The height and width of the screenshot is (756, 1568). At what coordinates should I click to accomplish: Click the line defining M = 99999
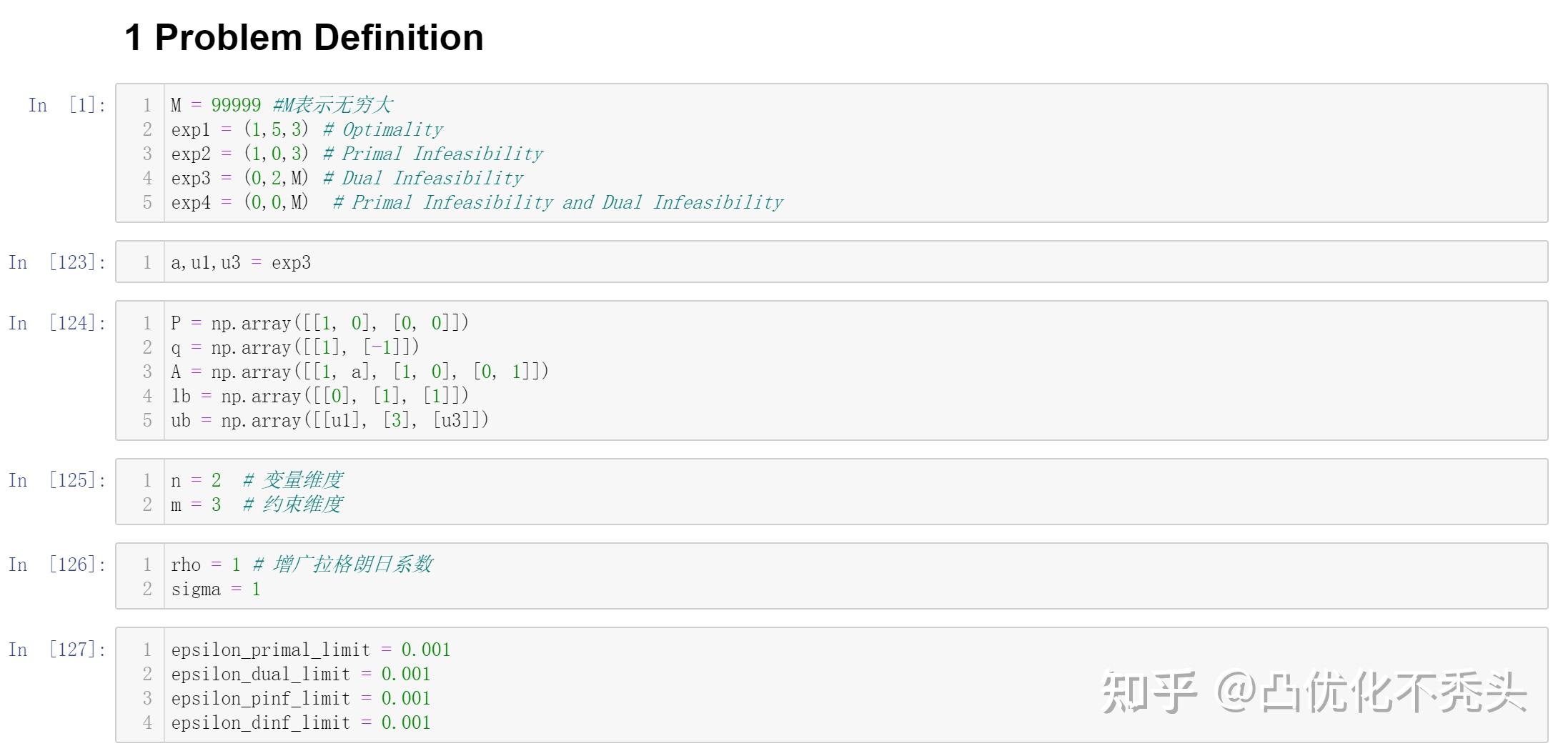[281, 105]
